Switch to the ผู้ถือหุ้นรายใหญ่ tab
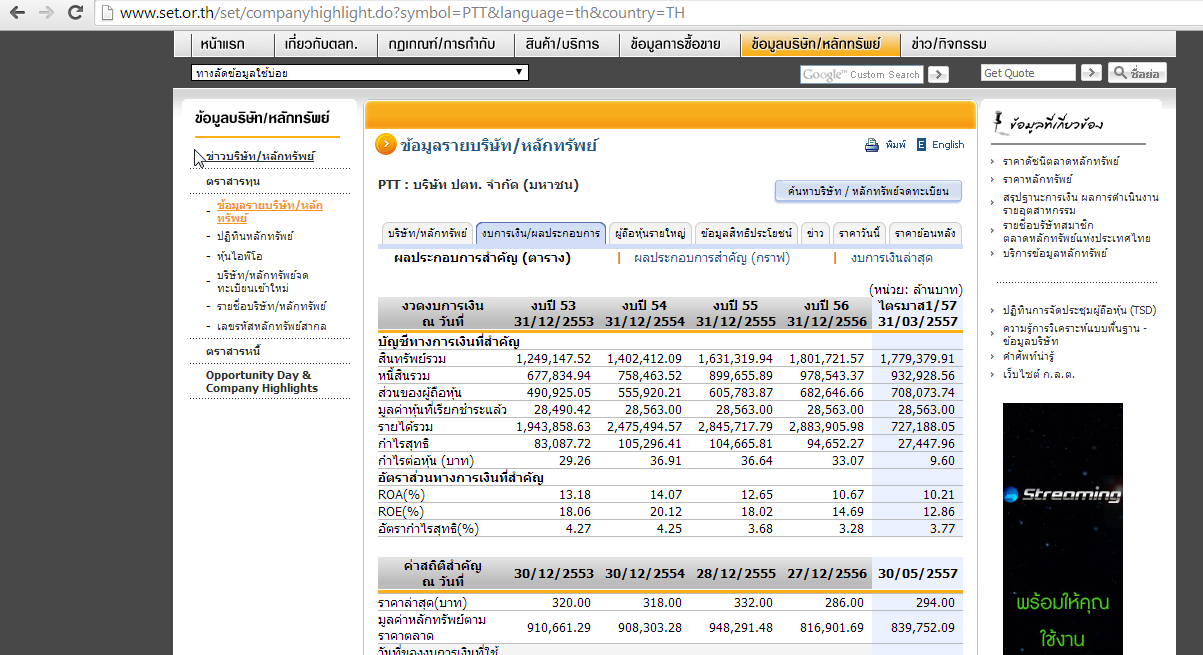1203x655 pixels. 650,233
